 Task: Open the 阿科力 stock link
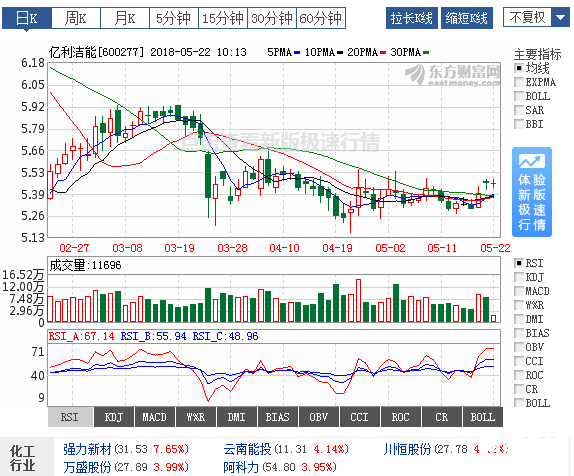click(241, 467)
